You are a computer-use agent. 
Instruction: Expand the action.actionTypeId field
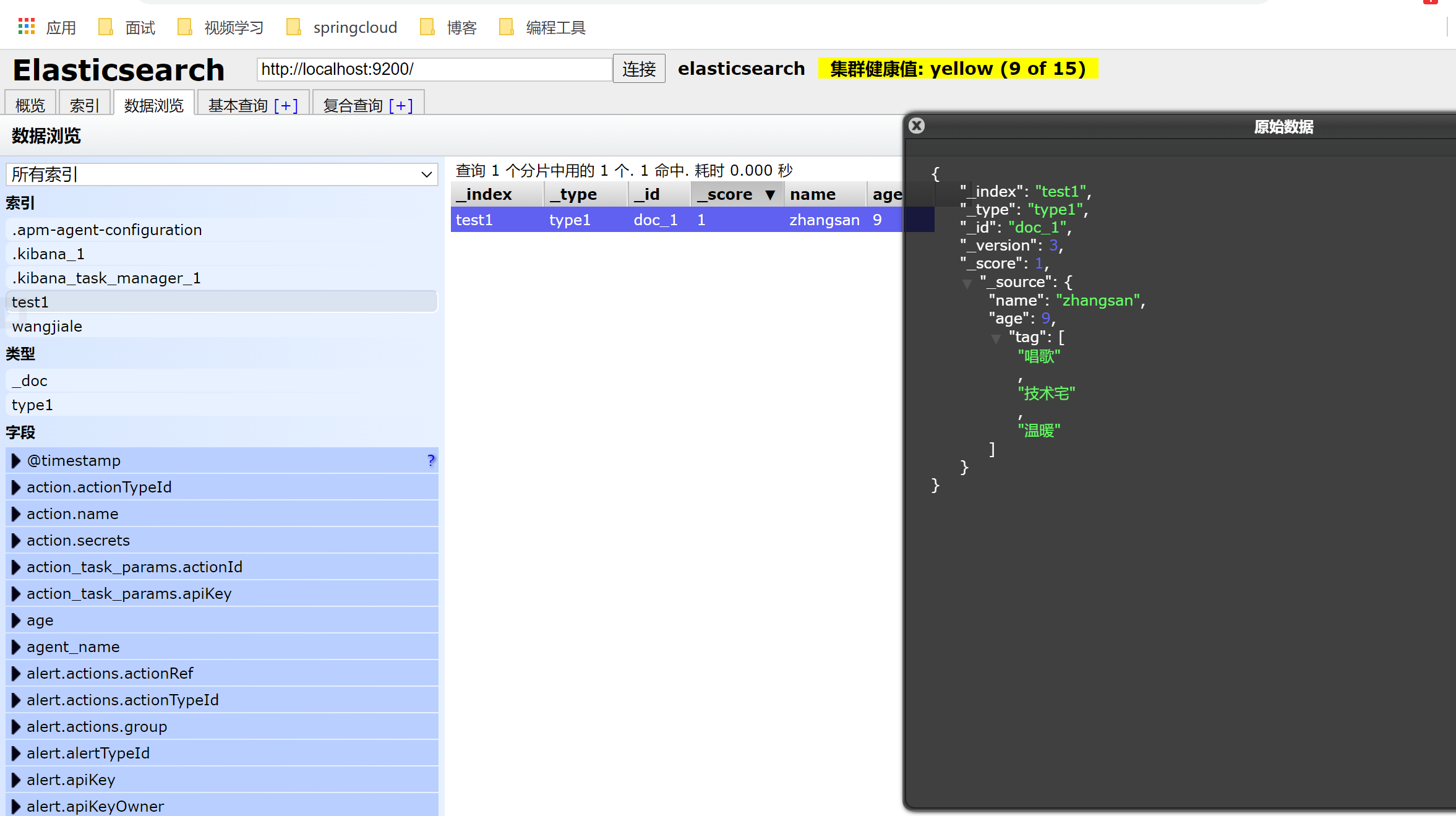[x=16, y=487]
